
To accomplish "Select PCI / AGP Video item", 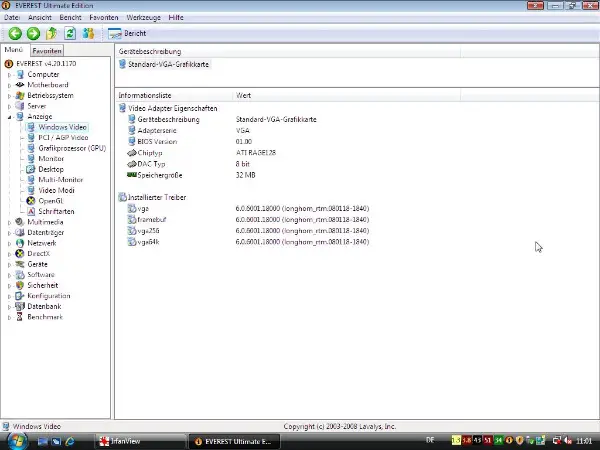I will (x=63, y=137).
